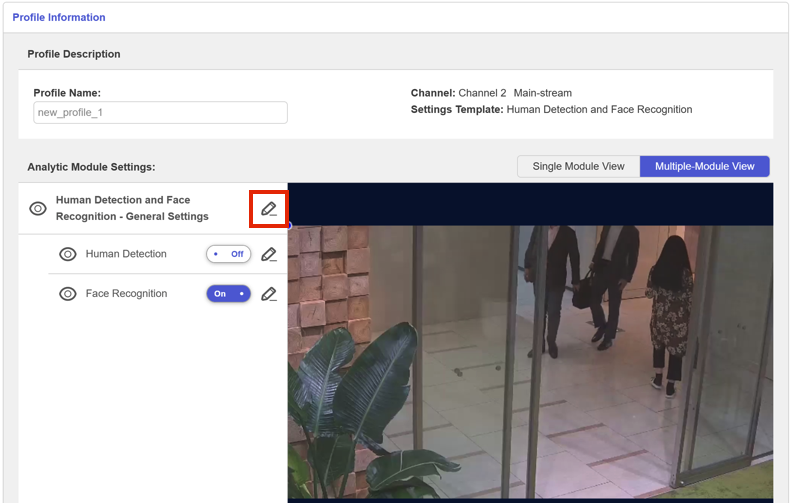Turn off the Face Recognition switch

[x=229, y=294]
